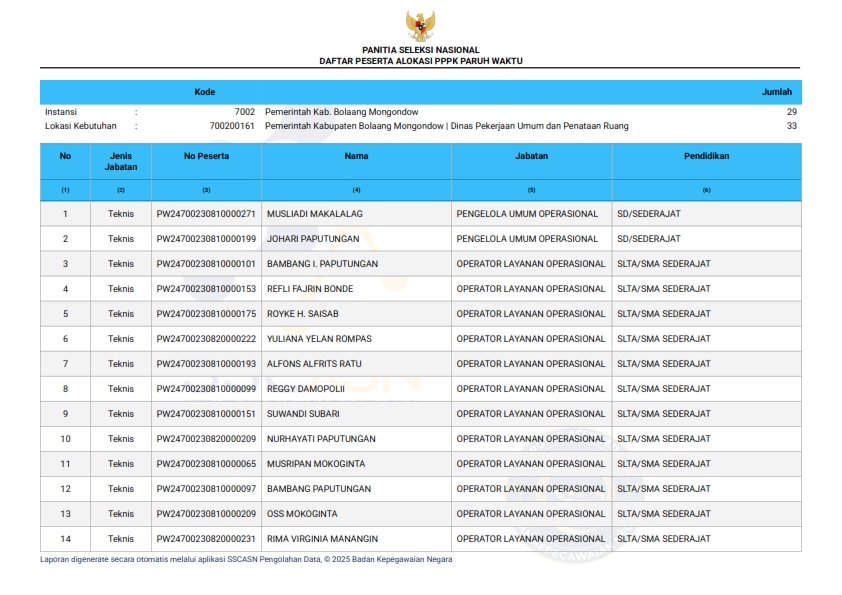Screen dimensions: 842x595
Task: Click participant number PW24700230820000209
Action: coord(206,439)
